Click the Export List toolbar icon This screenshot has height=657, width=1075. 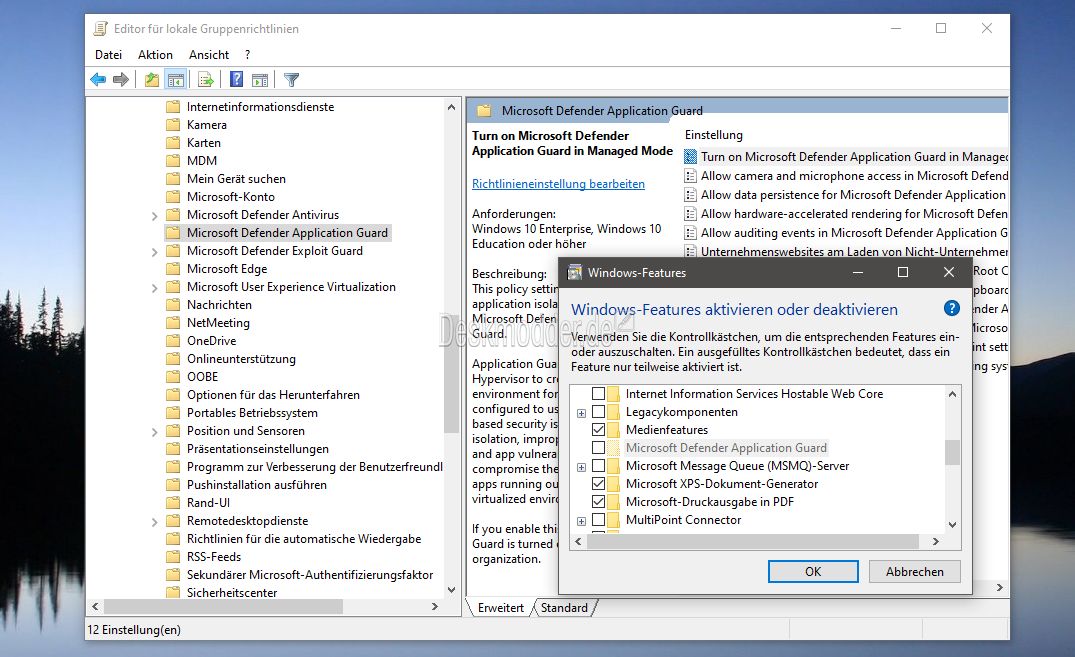pyautogui.click(x=206, y=80)
